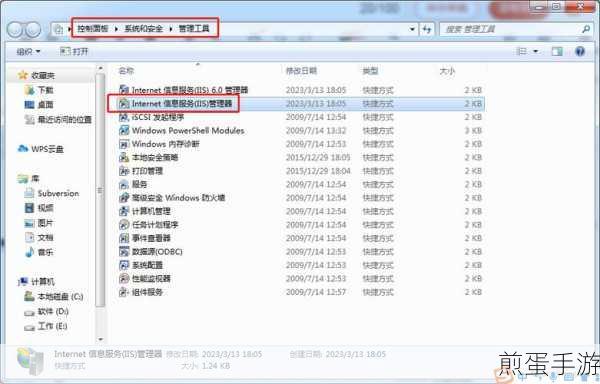The image size is (600, 384).
Task: Click the search magnifier icon
Action: coord(586,29)
